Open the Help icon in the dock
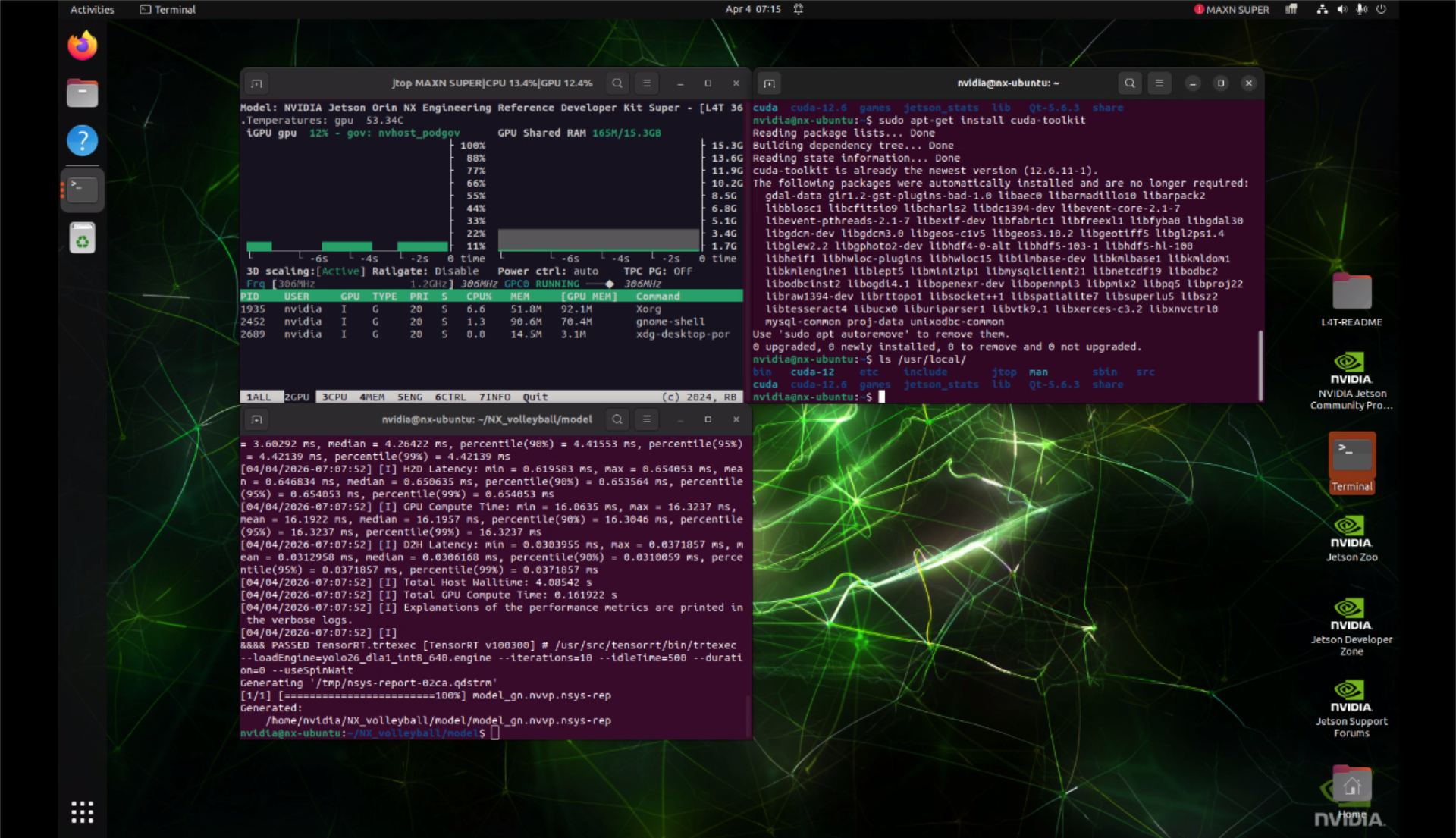Viewport: 1456px width, 838px height. click(x=83, y=141)
